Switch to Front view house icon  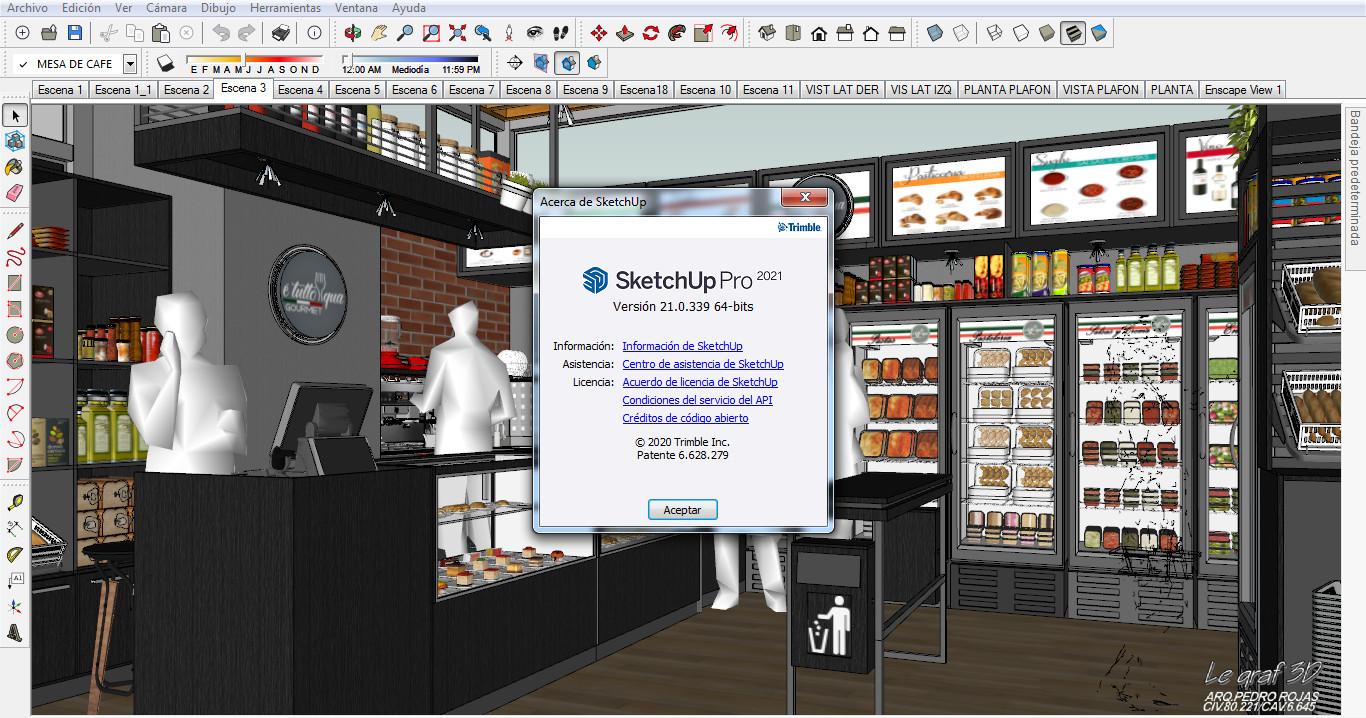819,33
